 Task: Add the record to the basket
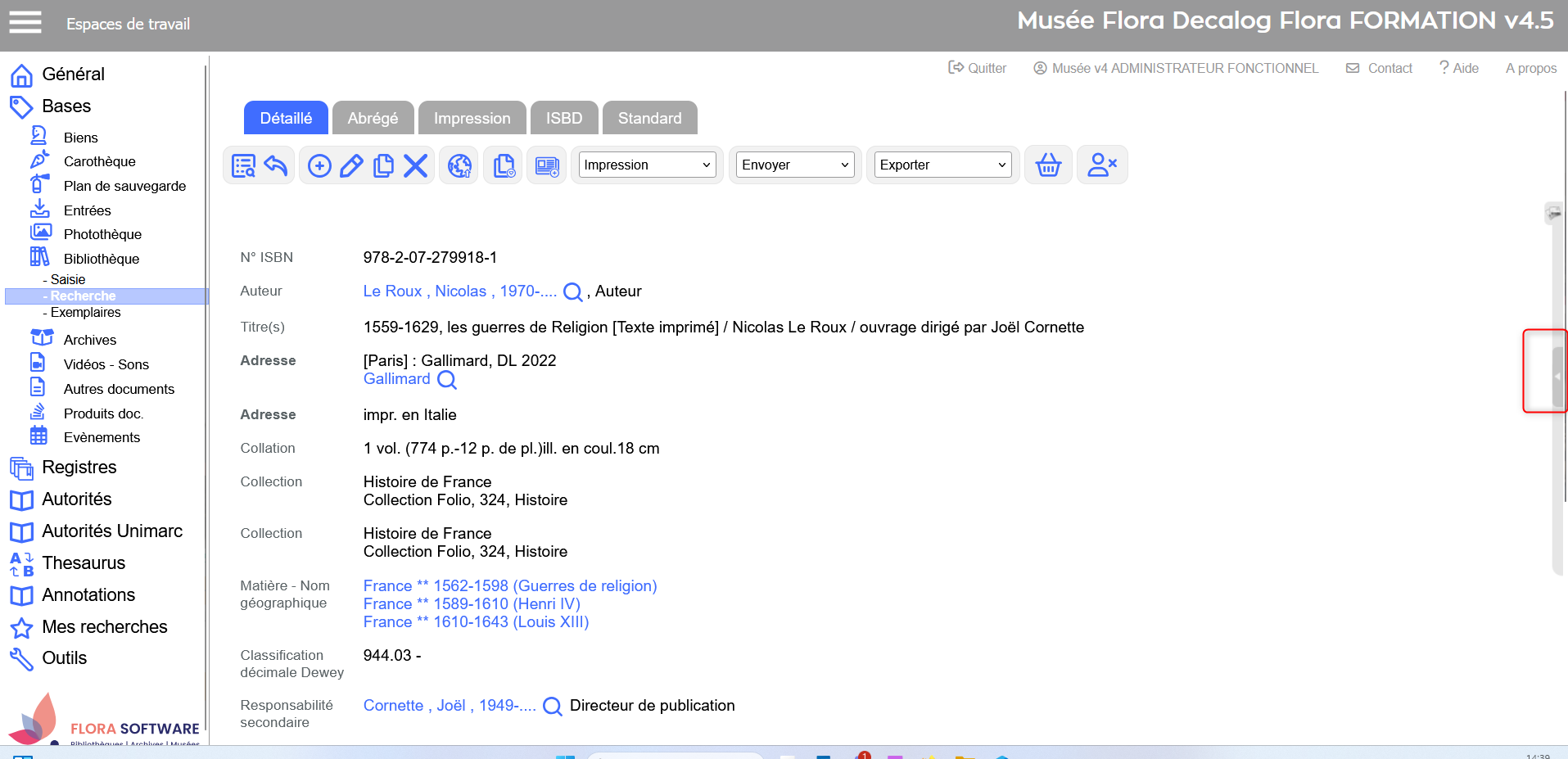[x=1048, y=165]
